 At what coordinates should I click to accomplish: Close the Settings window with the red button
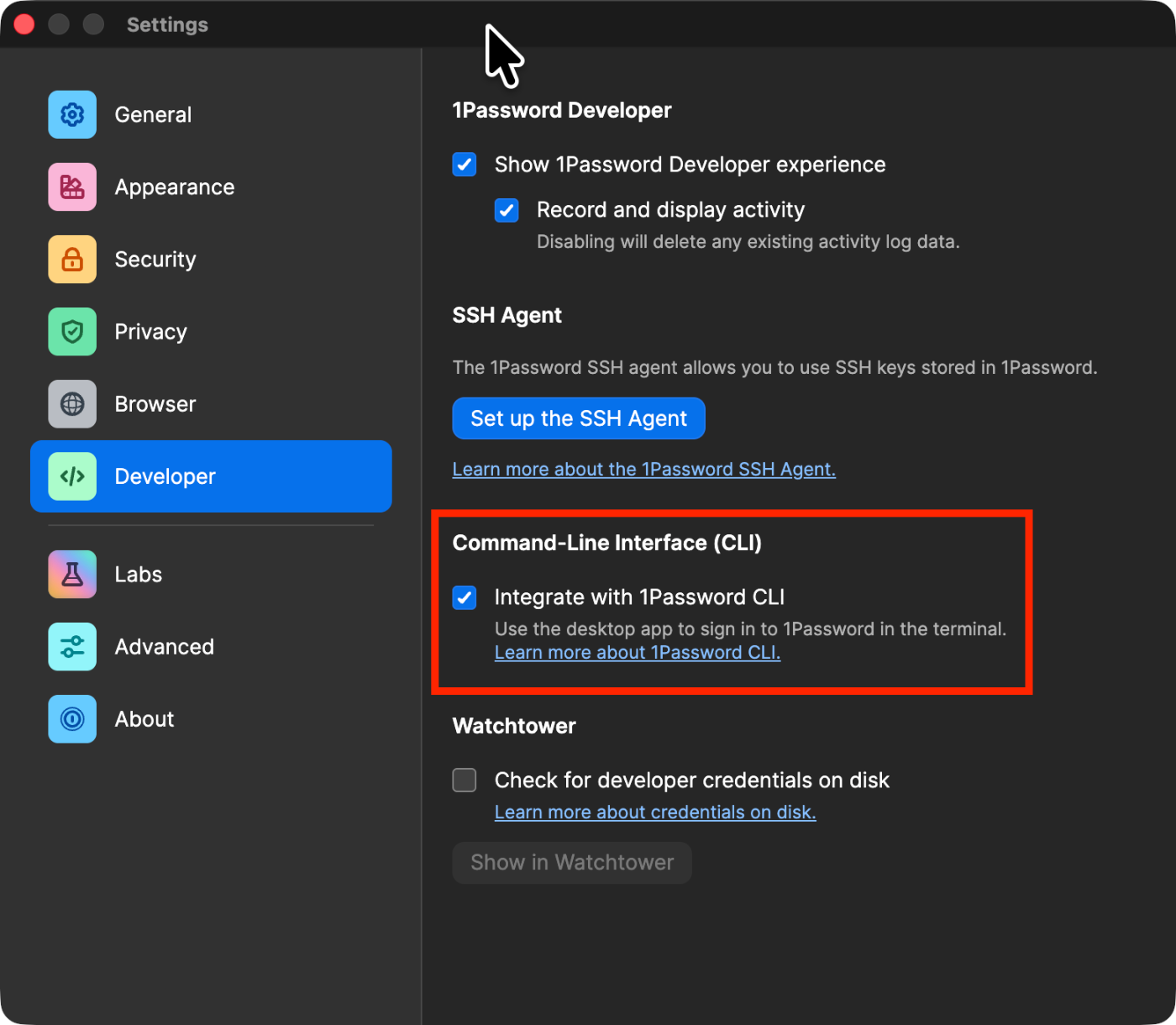(x=24, y=24)
